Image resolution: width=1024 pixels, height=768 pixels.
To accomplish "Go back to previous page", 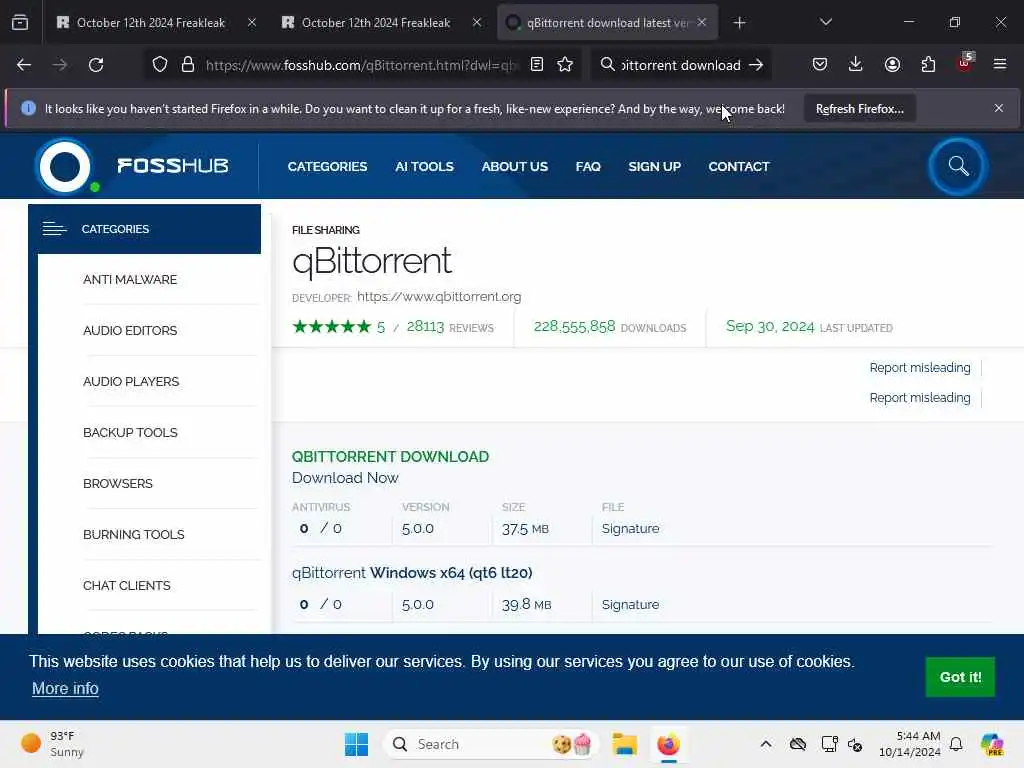I will [24, 65].
